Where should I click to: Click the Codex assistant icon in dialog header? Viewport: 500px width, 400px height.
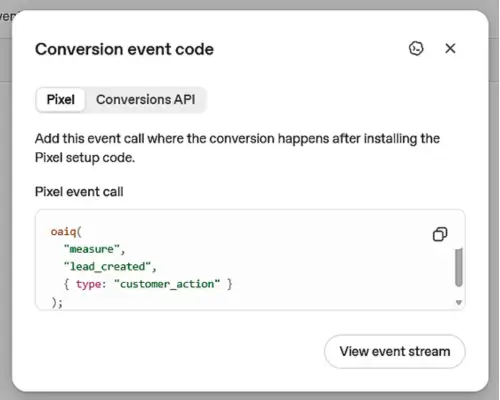tap(416, 49)
